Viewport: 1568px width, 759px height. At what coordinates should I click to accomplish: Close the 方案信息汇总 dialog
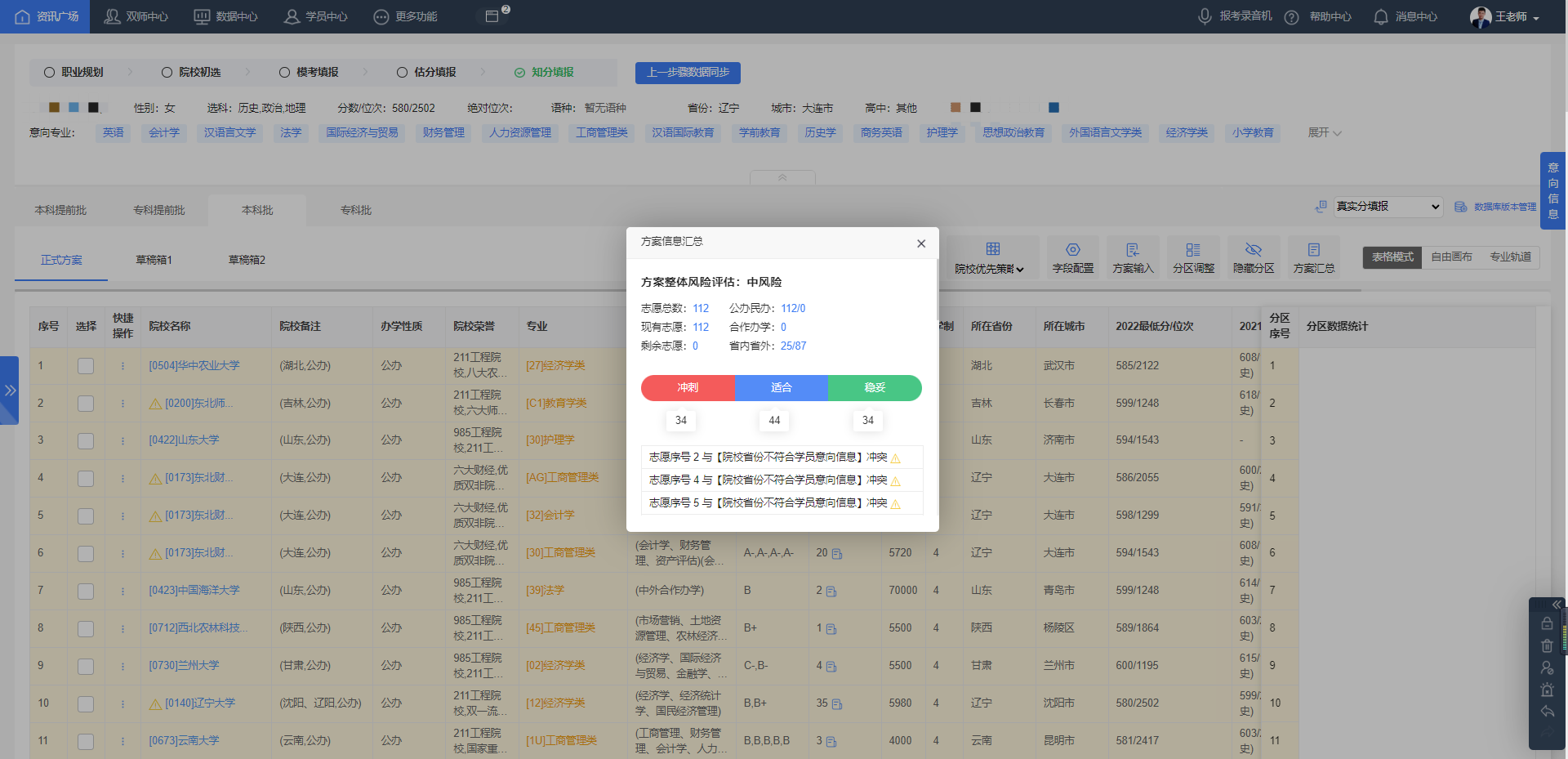(921, 243)
